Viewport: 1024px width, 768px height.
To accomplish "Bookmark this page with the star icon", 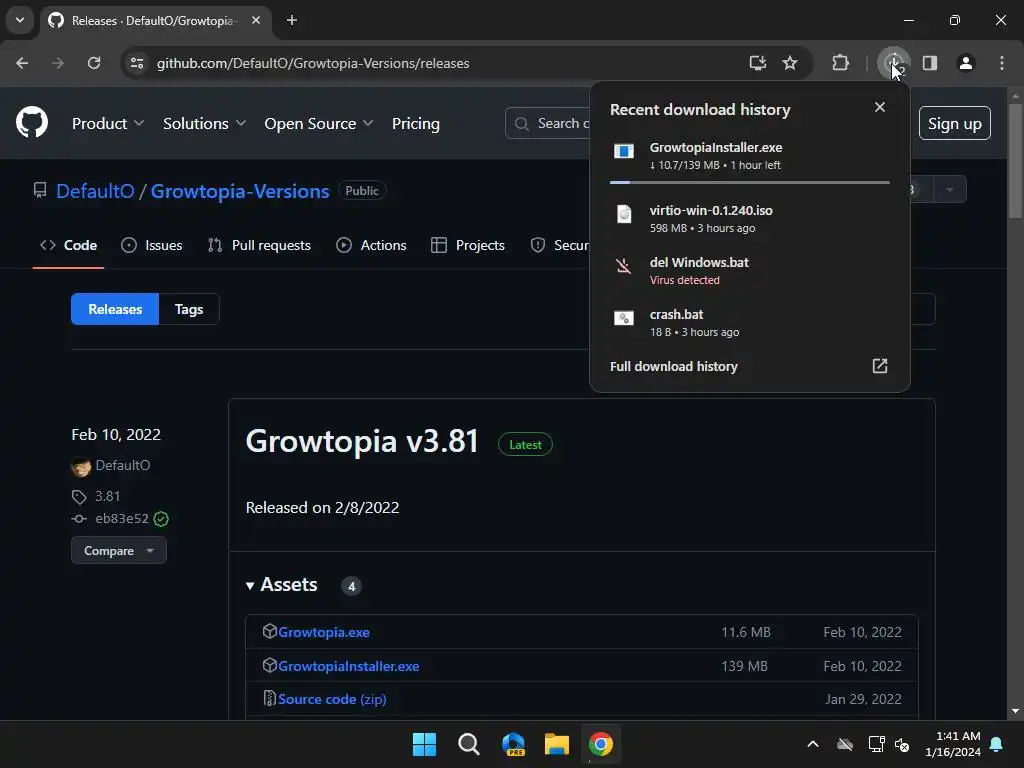I will coord(790,63).
